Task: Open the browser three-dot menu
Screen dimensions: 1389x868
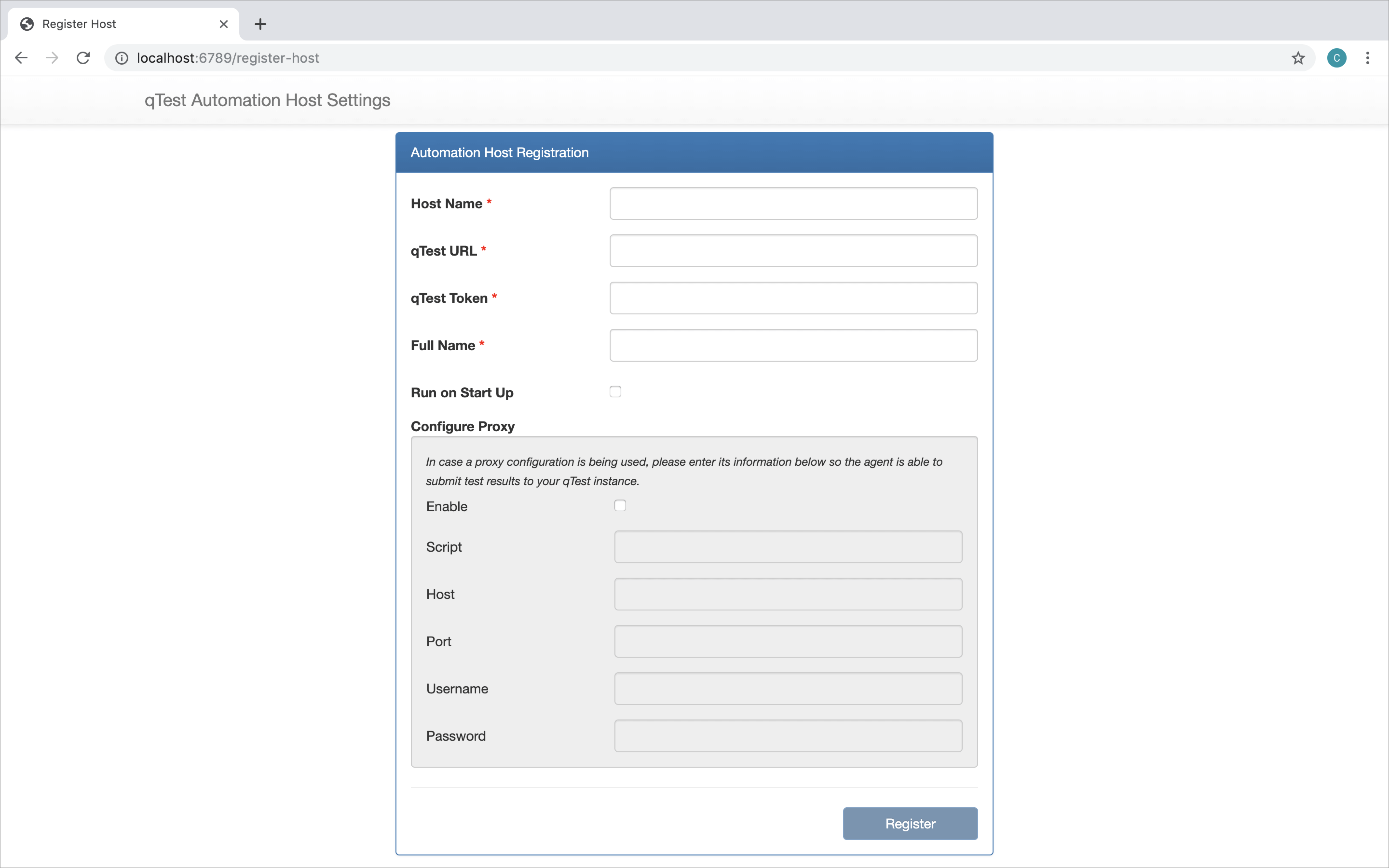Action: coord(1368,57)
